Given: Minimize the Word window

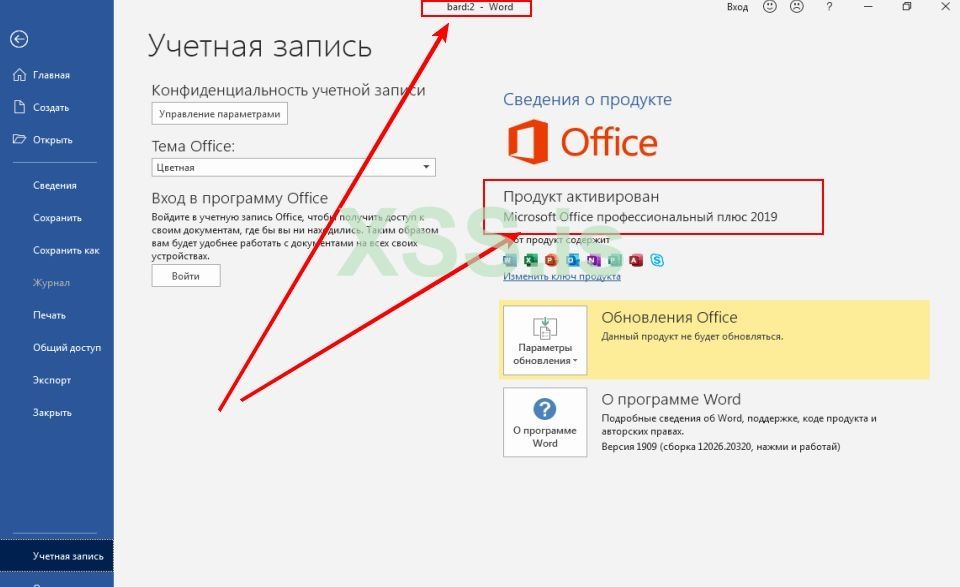Looking at the screenshot, I should point(868,7).
